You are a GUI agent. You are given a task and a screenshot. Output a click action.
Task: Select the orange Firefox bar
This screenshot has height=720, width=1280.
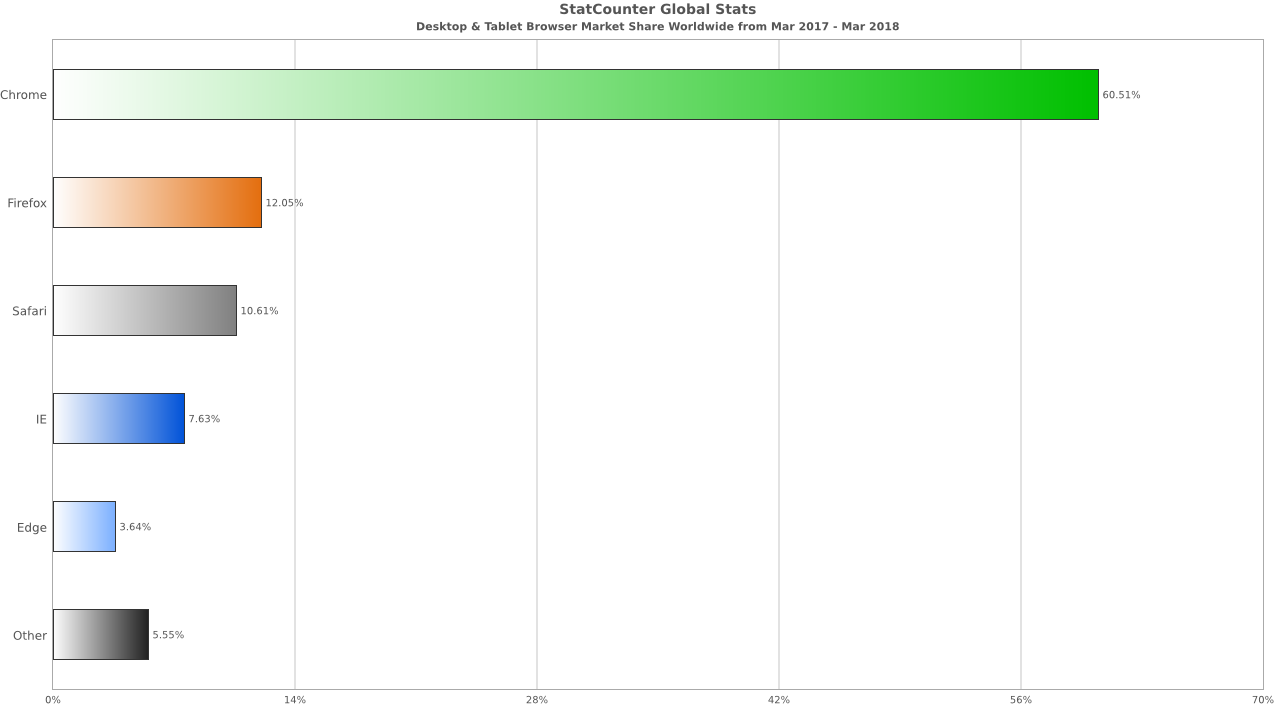(x=157, y=203)
